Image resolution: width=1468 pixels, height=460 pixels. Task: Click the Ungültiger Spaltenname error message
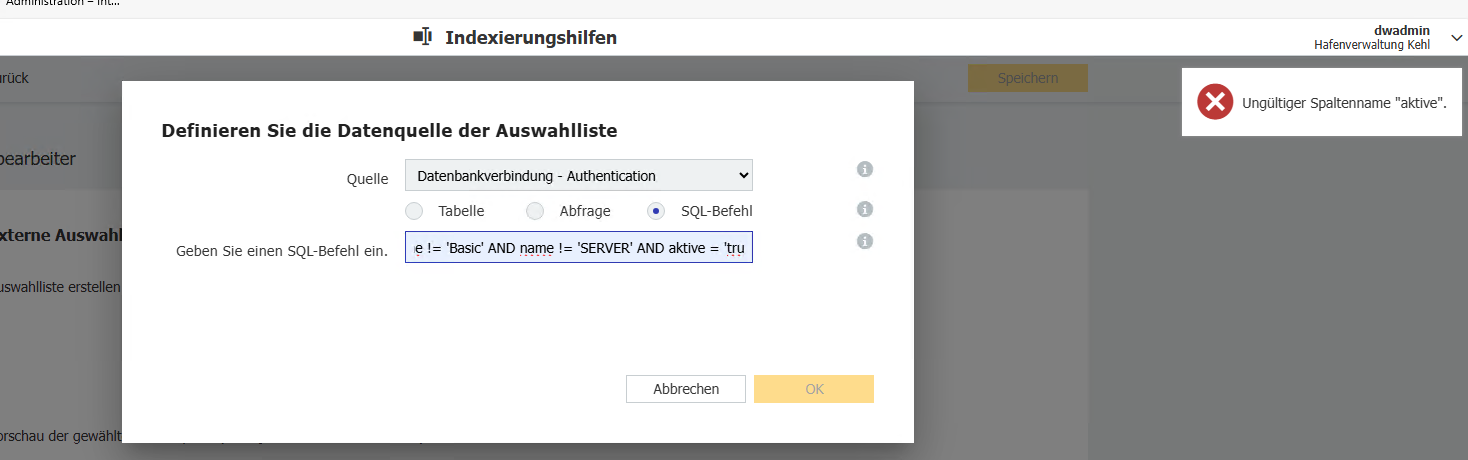1344,102
